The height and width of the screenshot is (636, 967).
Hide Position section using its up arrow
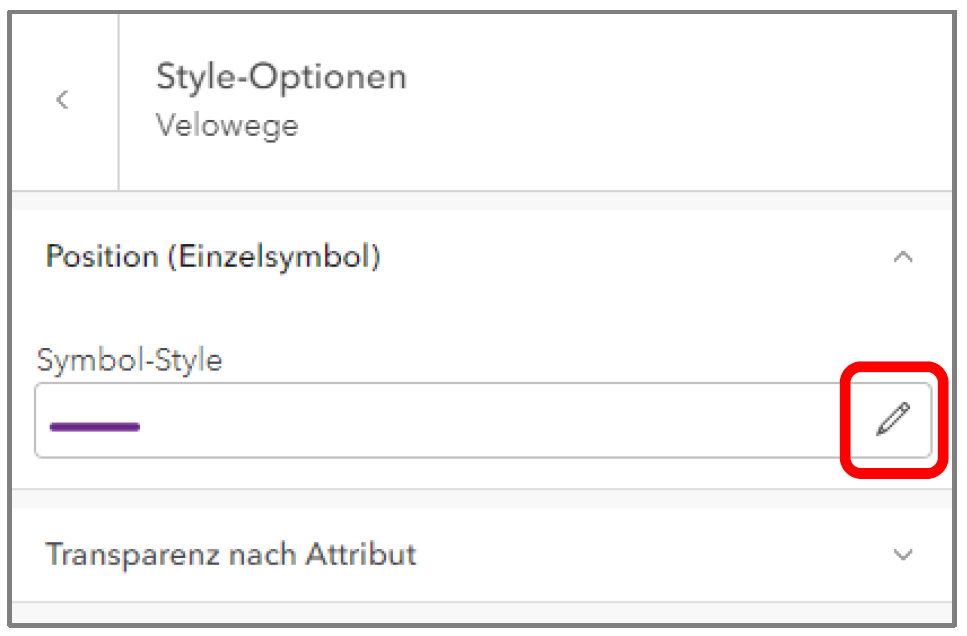tap(903, 257)
